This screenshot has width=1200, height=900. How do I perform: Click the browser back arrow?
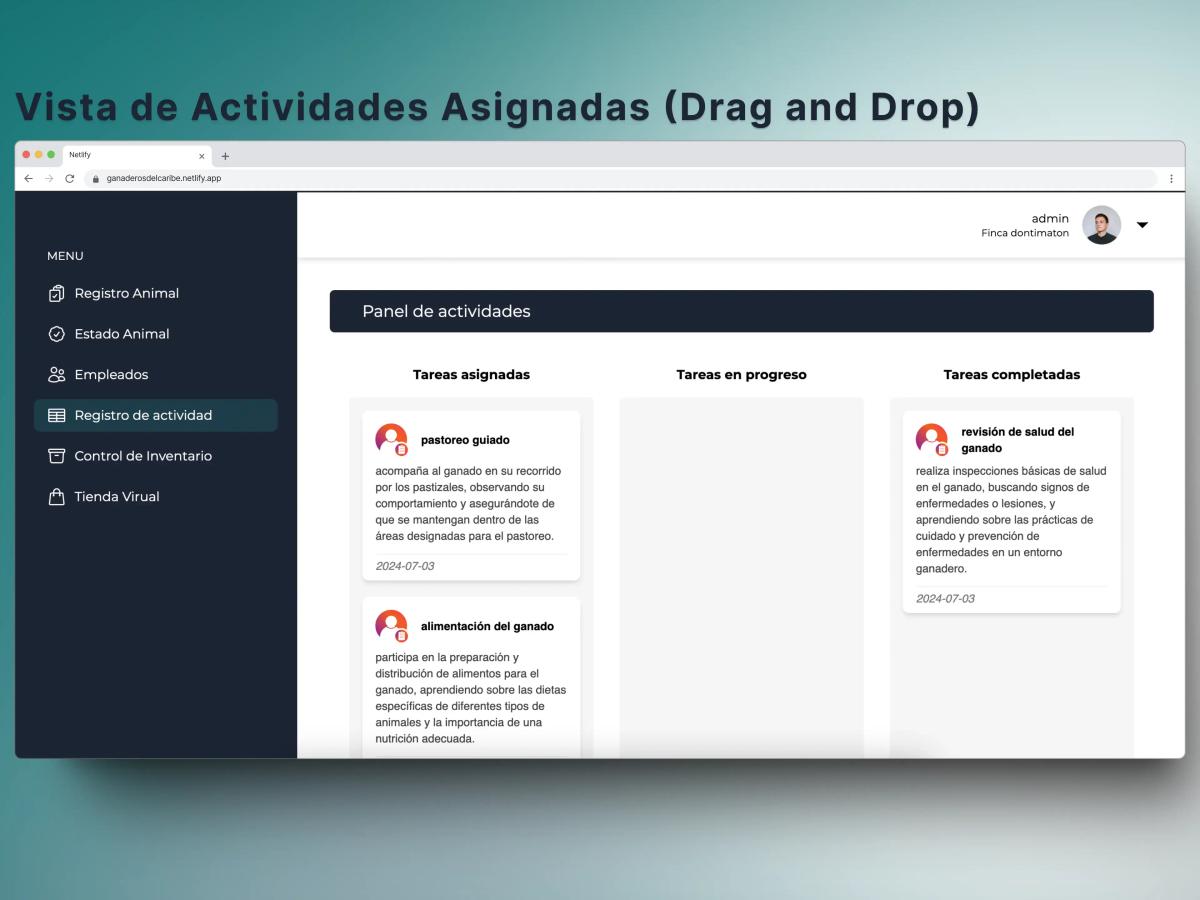coord(28,178)
